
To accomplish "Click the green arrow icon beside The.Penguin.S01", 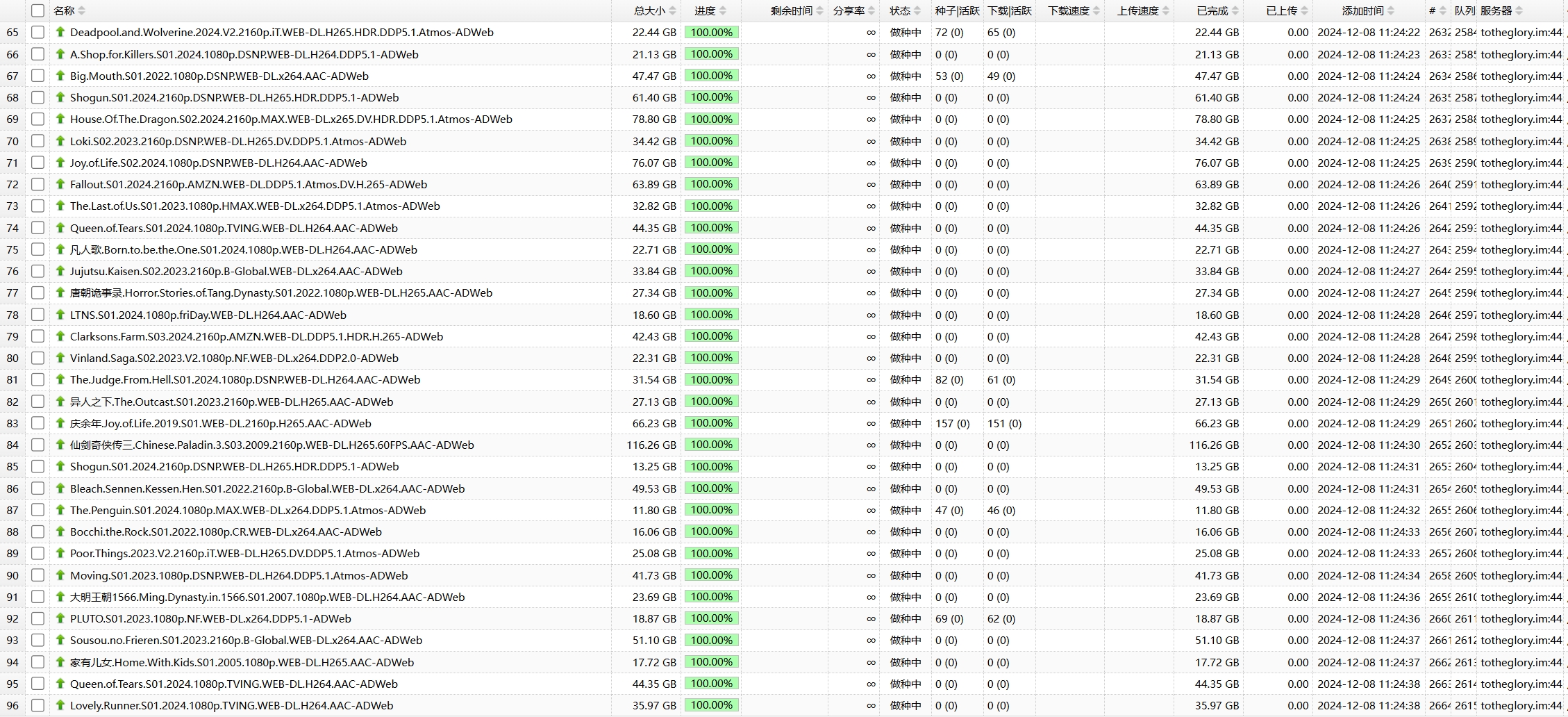I will (x=60, y=510).
